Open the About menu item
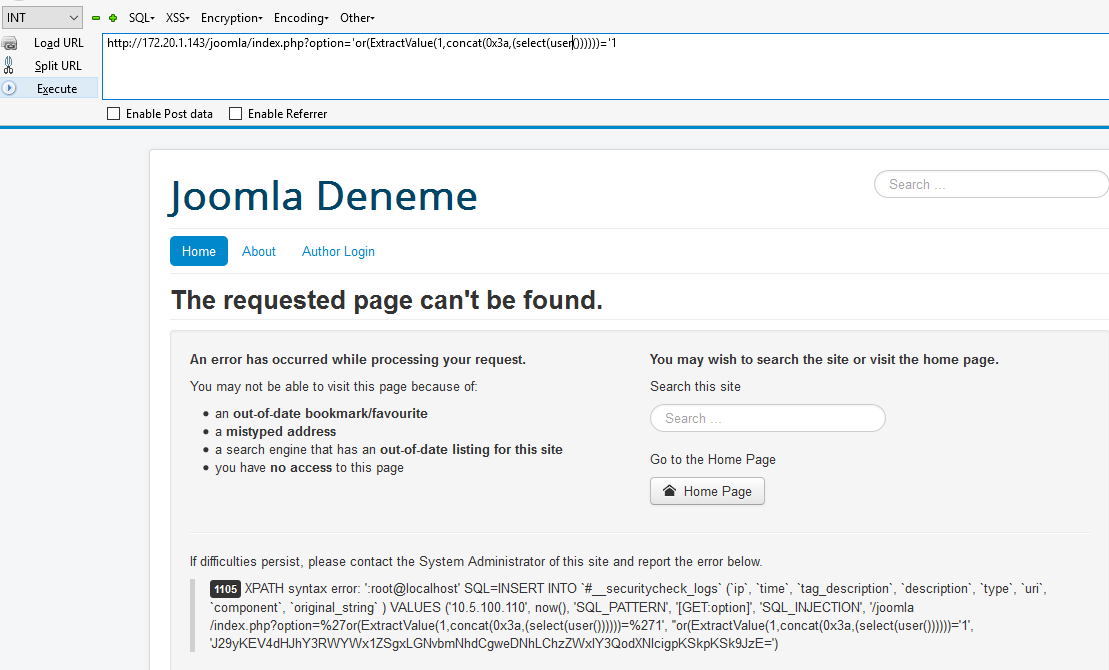The width and height of the screenshot is (1109, 670). pyautogui.click(x=259, y=251)
